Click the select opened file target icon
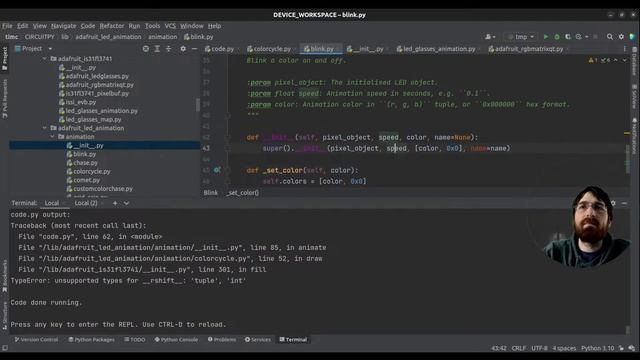Image resolution: width=640 pixels, height=360 pixels. [x=146, y=49]
